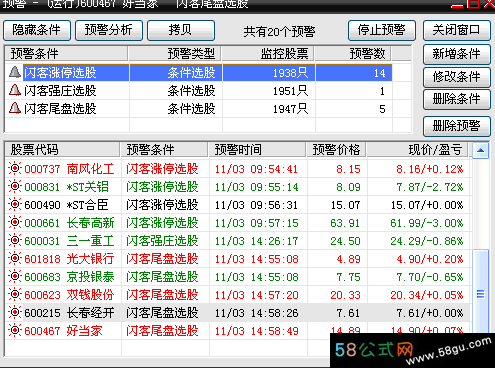495x368 pixels.
Task: Click the alert icon beside 000661 长春高新
Action: click(15, 223)
